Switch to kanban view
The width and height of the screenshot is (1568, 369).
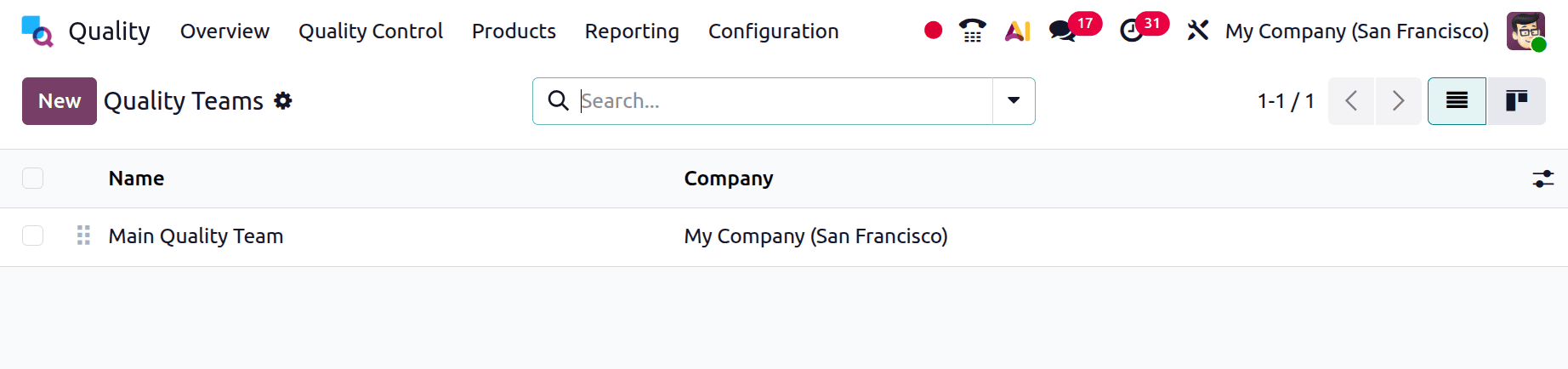[x=1516, y=101]
